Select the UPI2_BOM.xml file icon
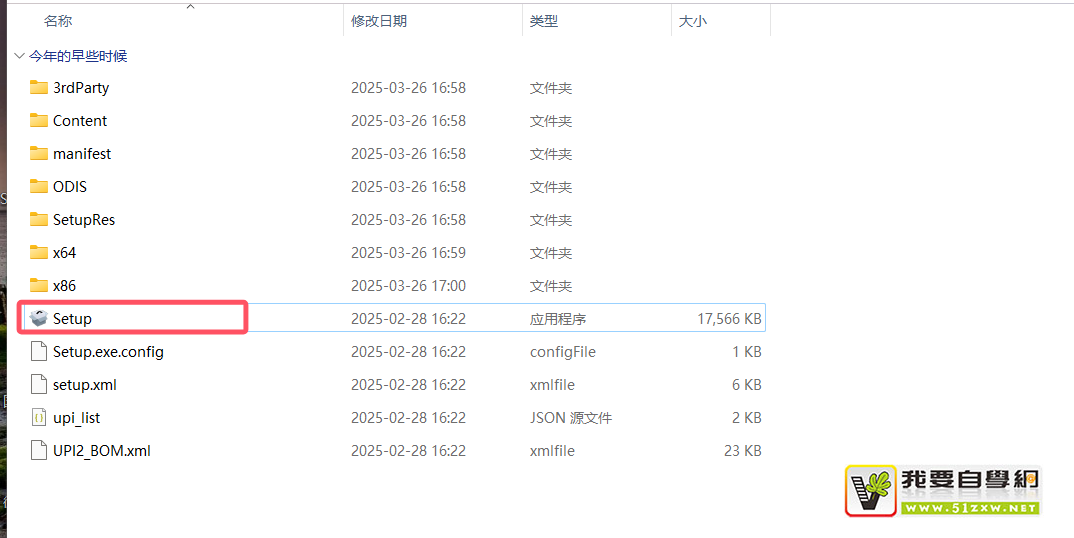The width and height of the screenshot is (1074, 538). coord(39,450)
